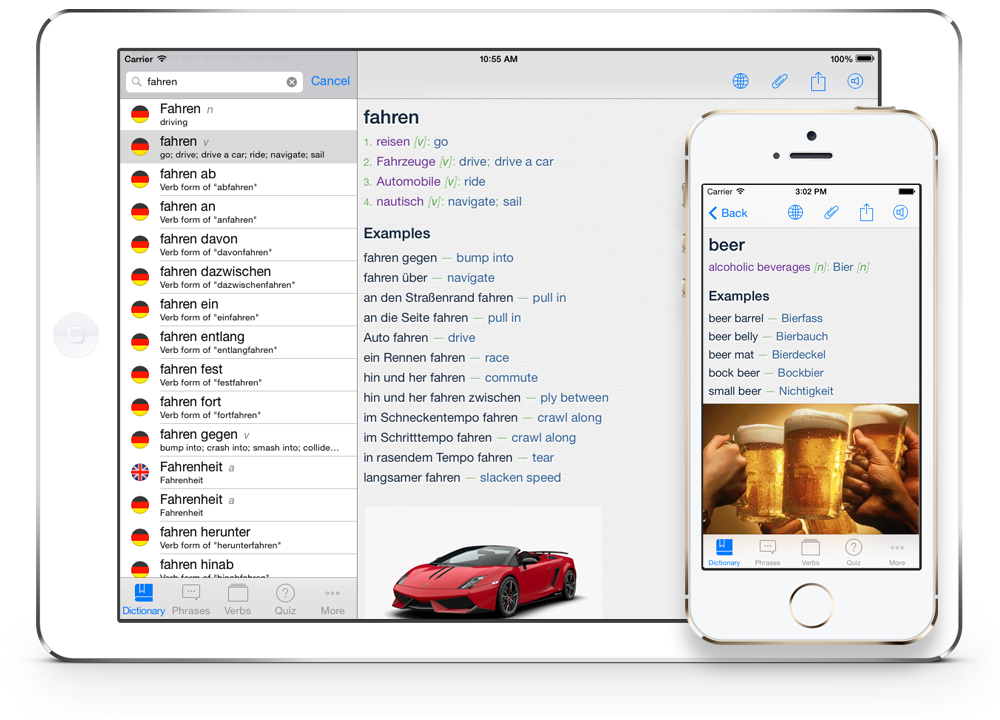Tap the 'commute' translation

click(x=511, y=378)
